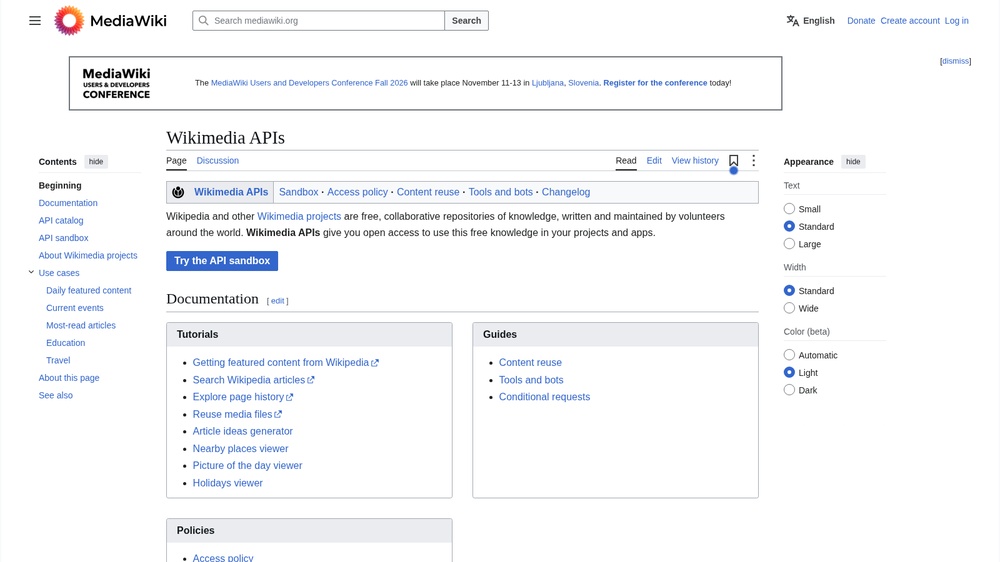Image resolution: width=1000 pixels, height=562 pixels.
Task: Select Automatic color mode
Action: [x=789, y=355]
